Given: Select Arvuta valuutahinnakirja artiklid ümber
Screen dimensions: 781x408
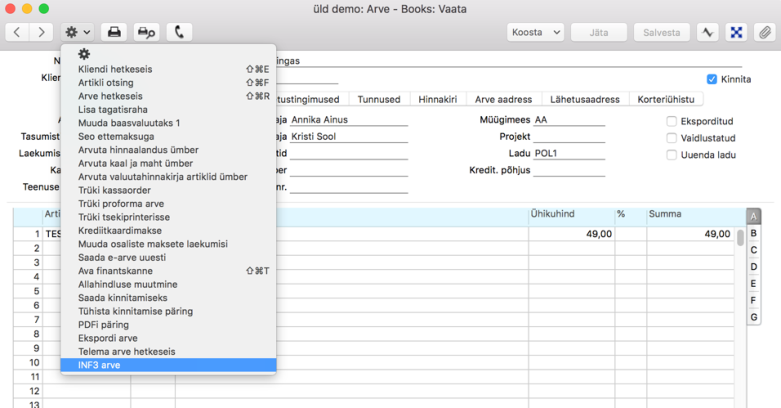Looking at the screenshot, I should [x=168, y=177].
